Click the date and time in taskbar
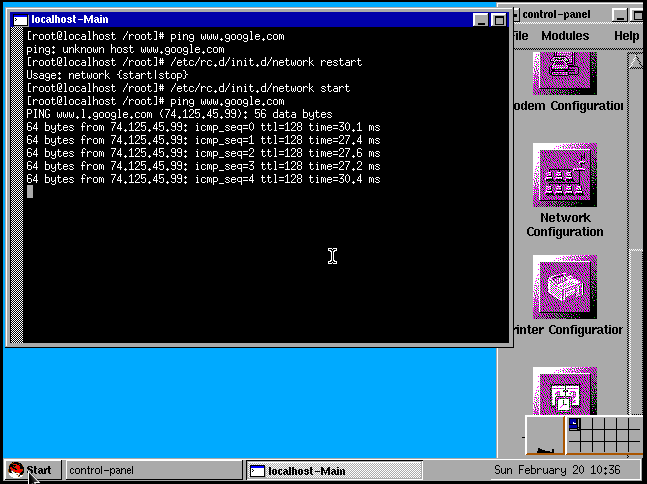 point(557,470)
